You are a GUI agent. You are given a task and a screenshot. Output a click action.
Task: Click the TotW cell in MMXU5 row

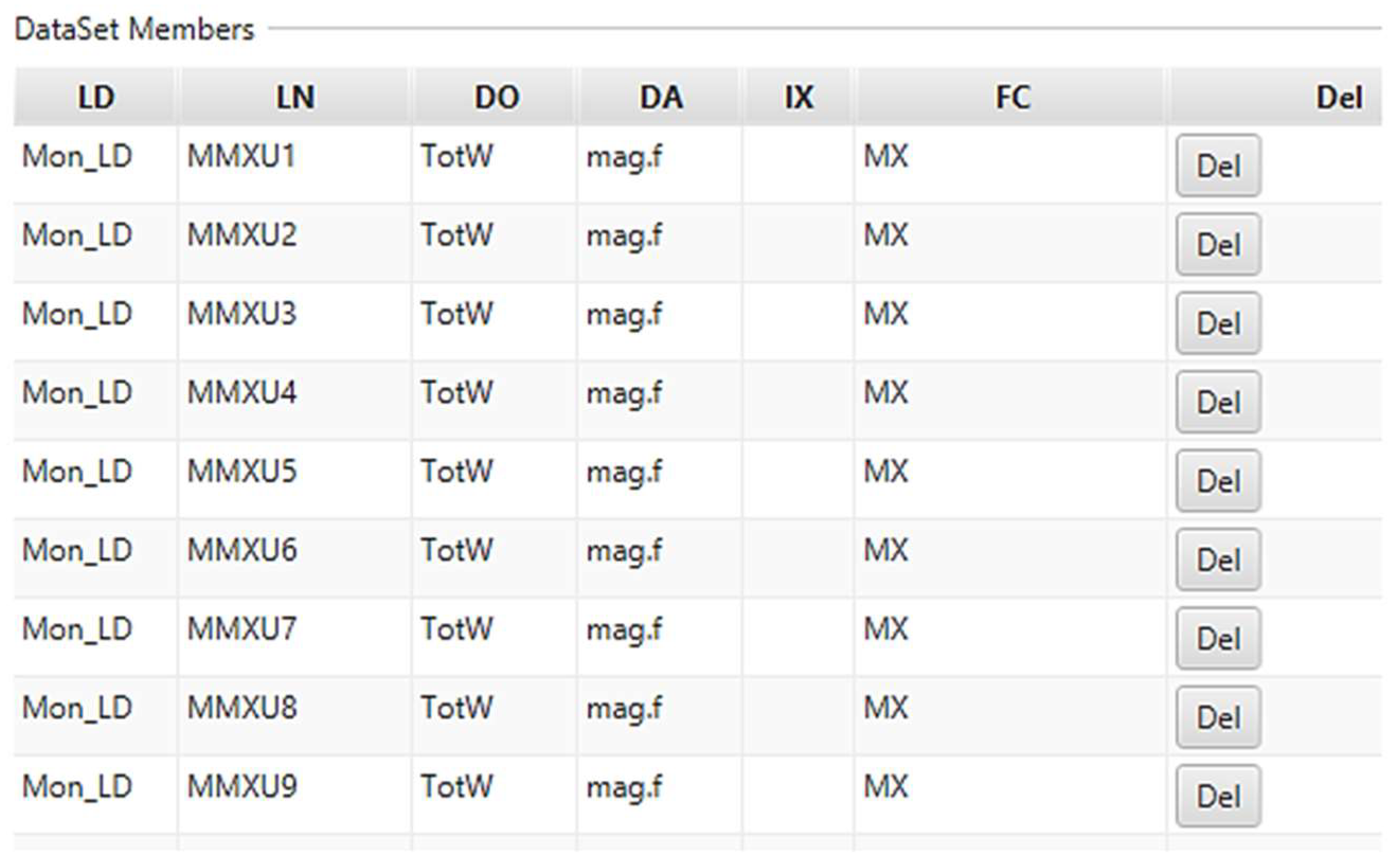(x=456, y=472)
